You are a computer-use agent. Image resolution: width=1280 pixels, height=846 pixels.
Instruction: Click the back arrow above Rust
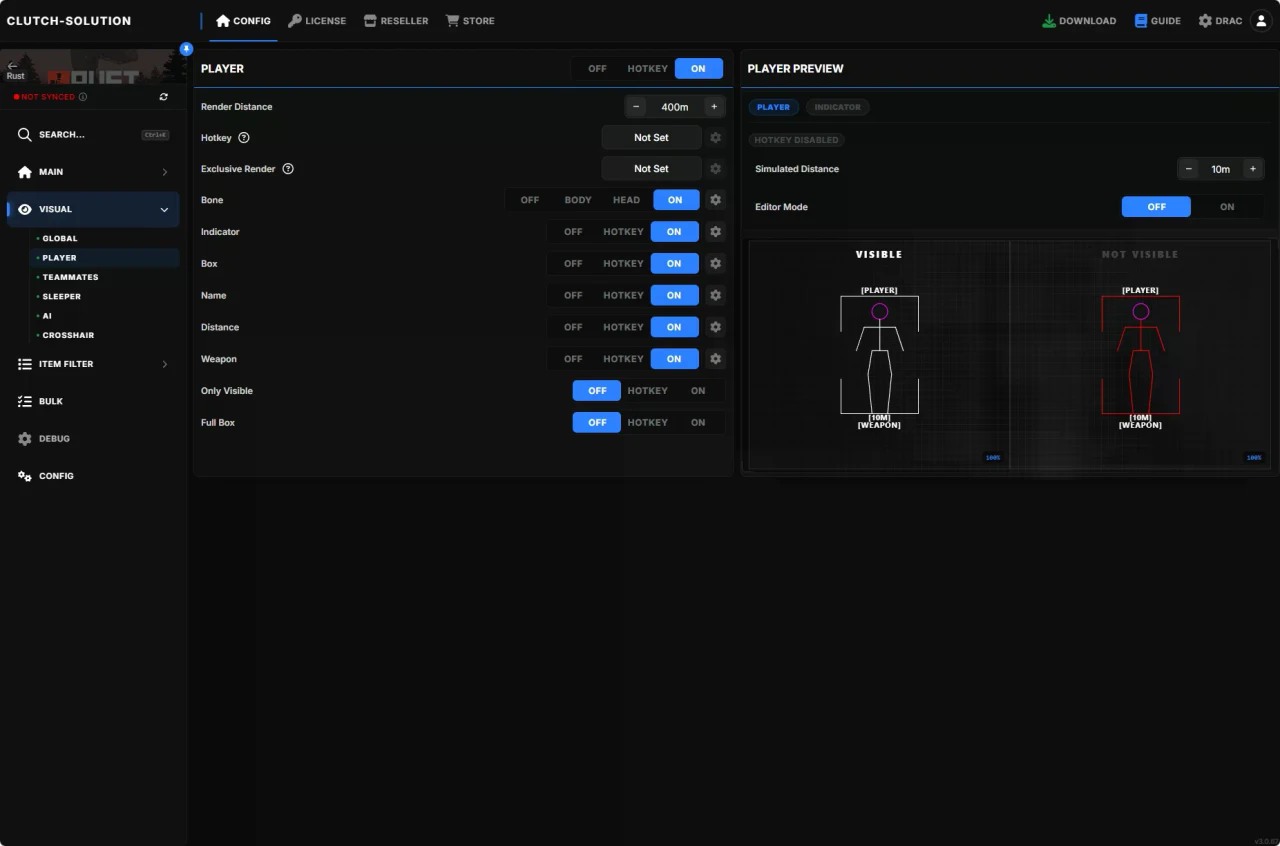(12, 66)
